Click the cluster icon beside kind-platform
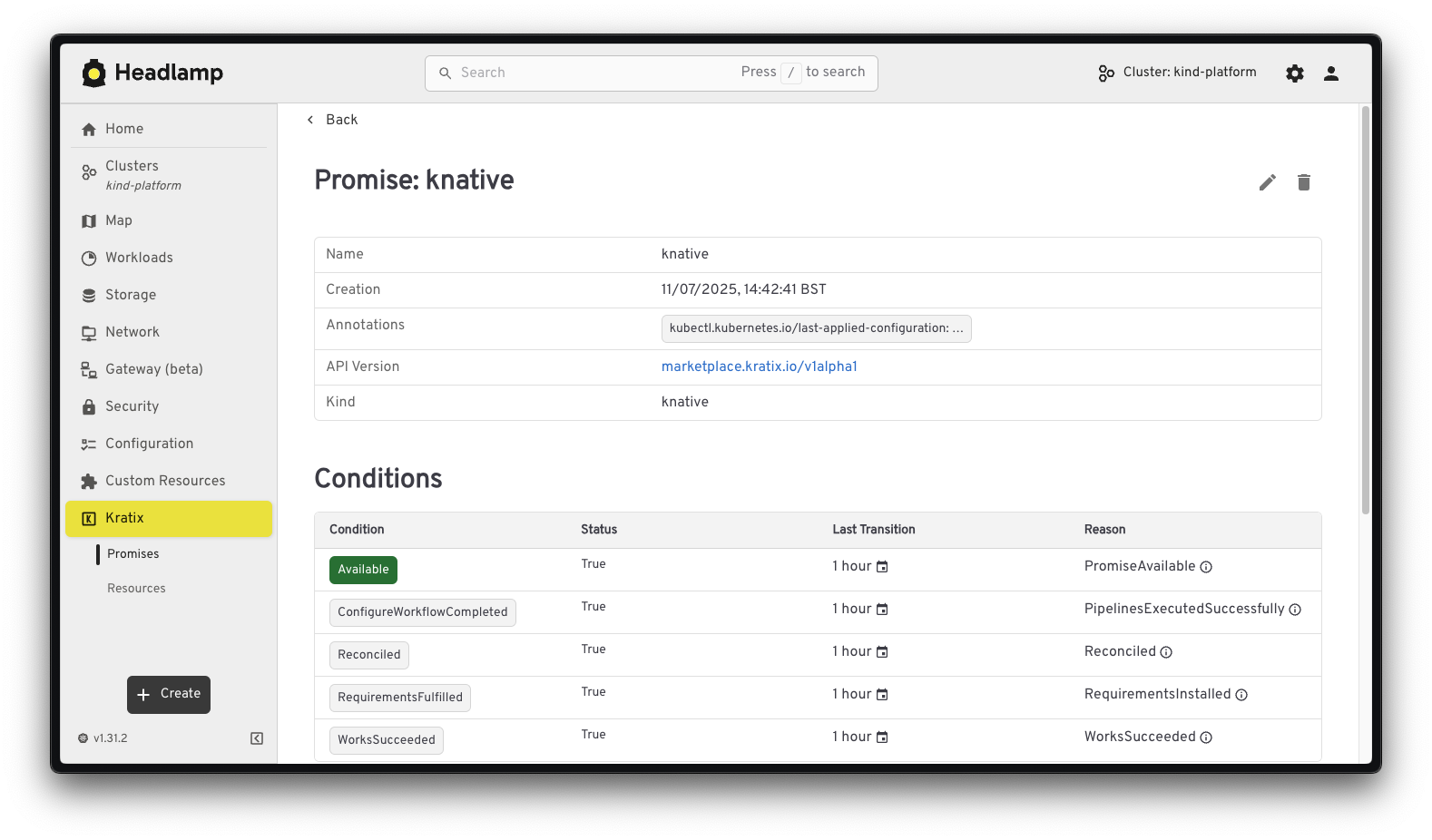 tap(1106, 73)
